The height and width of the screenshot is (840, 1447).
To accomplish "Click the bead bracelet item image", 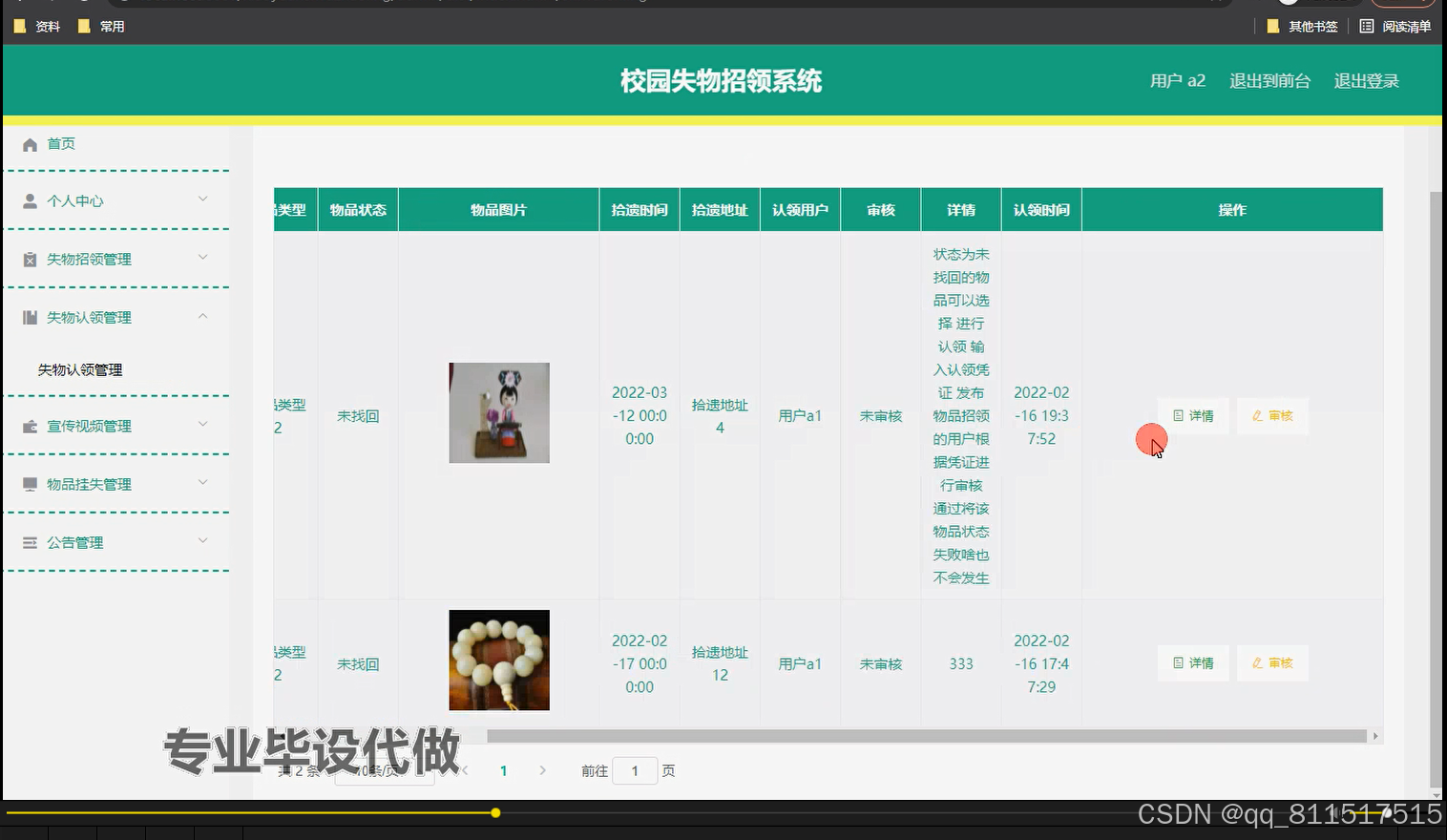I will pos(499,661).
